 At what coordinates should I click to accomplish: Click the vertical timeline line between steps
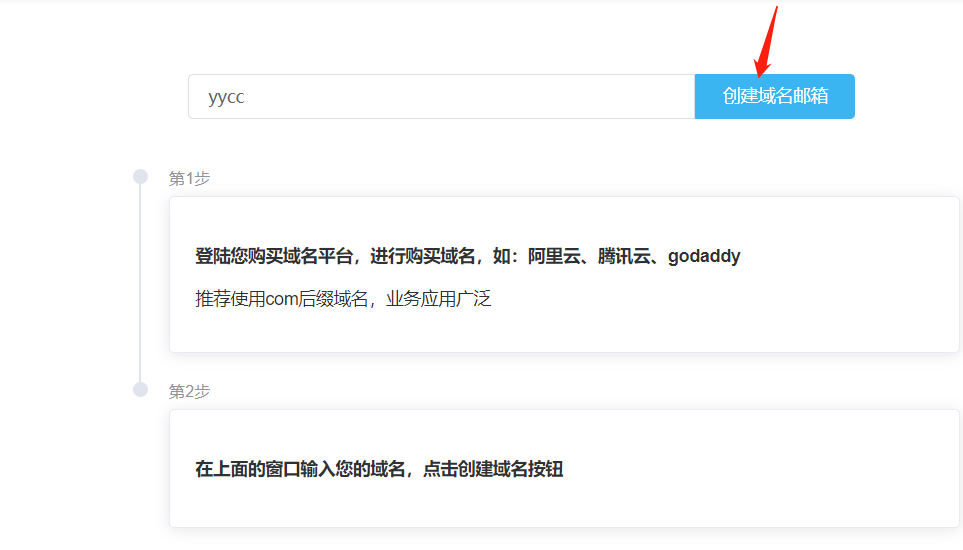[x=140, y=283]
